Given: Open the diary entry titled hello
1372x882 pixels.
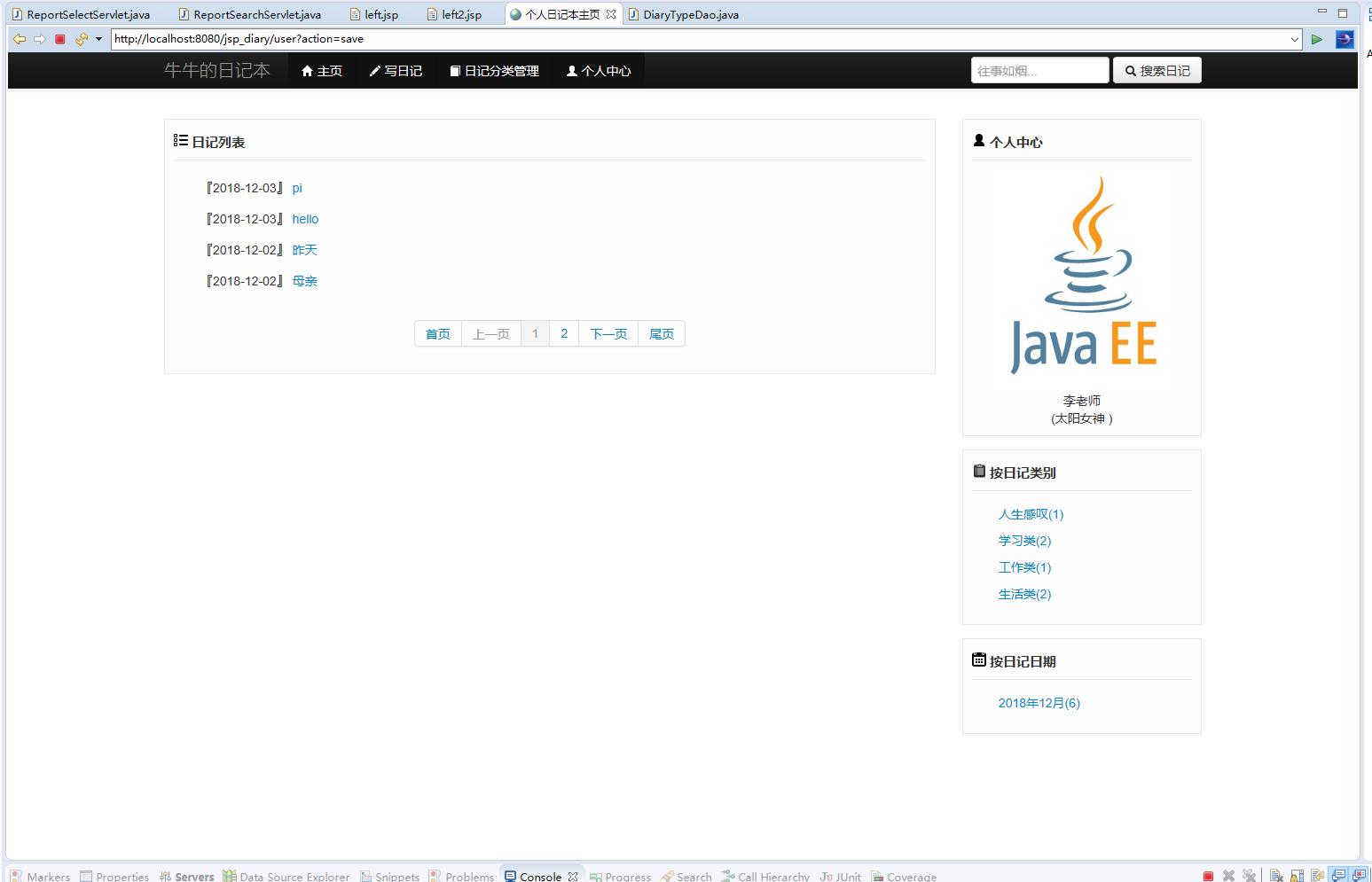Looking at the screenshot, I should pos(305,219).
